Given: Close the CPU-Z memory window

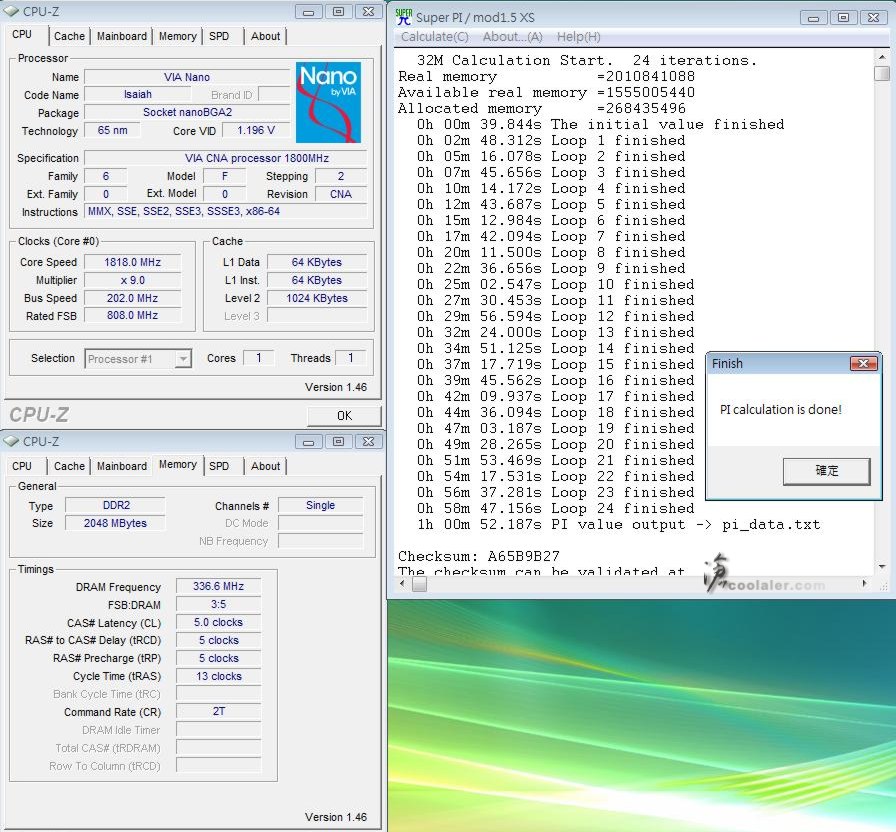Looking at the screenshot, I should (x=369, y=442).
